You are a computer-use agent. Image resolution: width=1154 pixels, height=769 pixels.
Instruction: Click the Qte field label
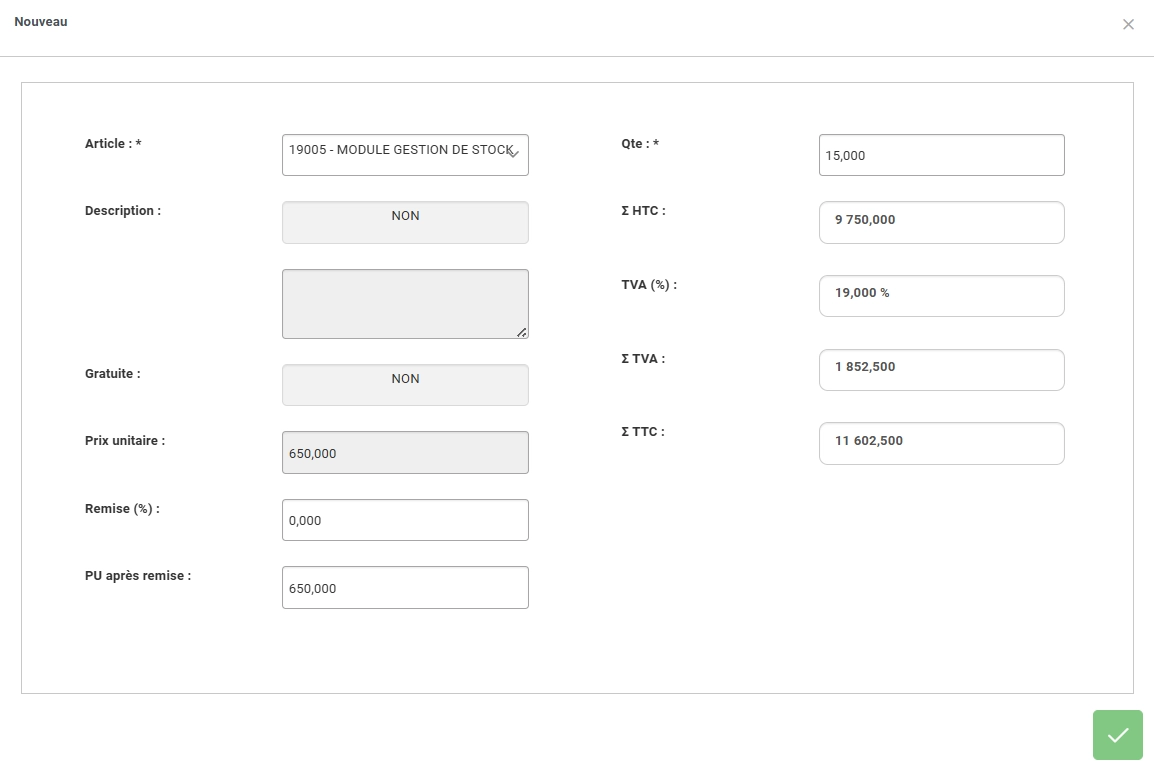[x=640, y=143]
